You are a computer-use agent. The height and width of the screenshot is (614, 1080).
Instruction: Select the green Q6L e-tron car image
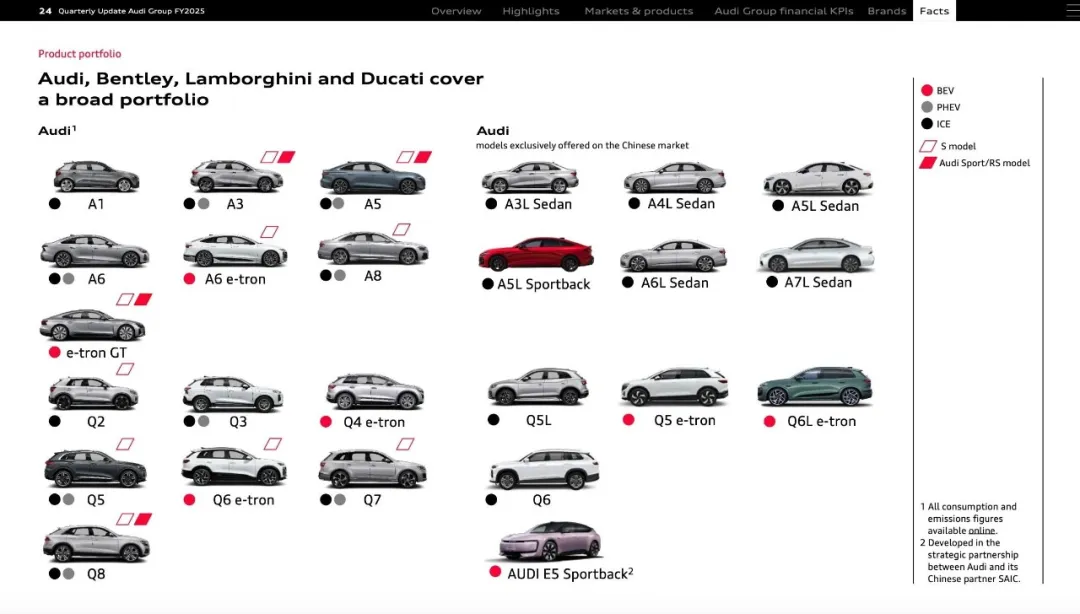(815, 387)
